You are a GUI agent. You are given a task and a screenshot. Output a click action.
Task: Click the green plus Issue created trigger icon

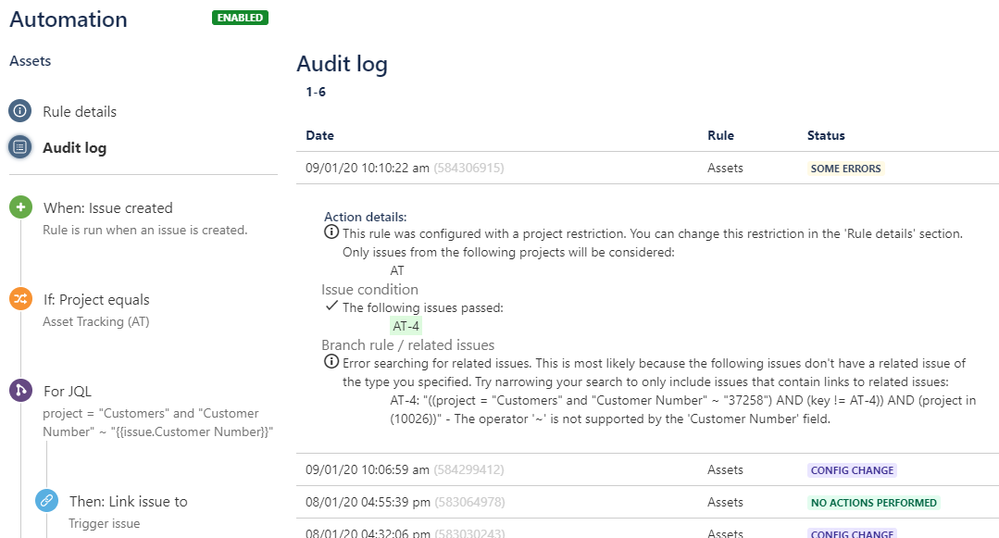20,207
